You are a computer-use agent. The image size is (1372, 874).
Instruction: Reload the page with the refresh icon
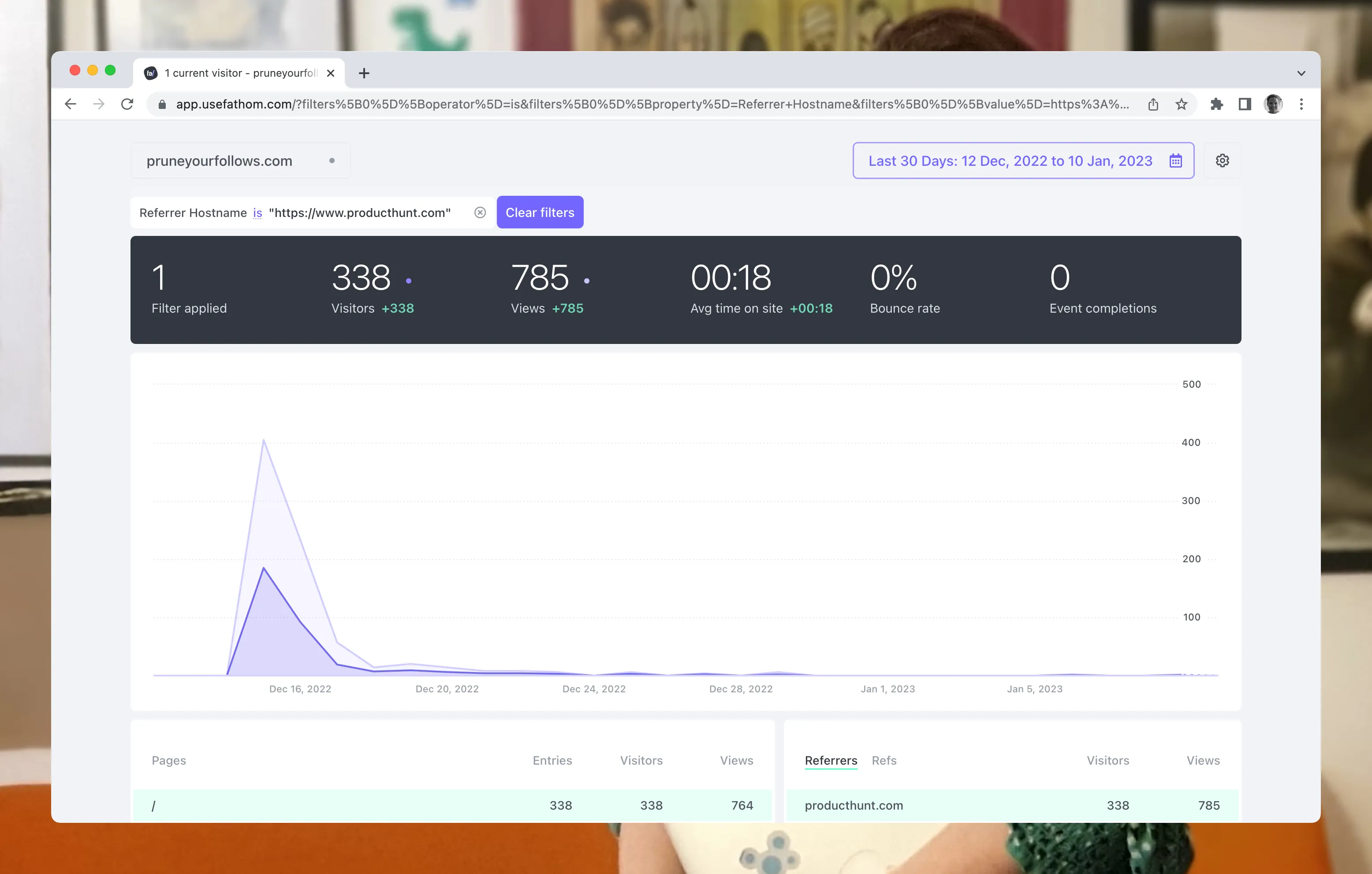pyautogui.click(x=127, y=104)
